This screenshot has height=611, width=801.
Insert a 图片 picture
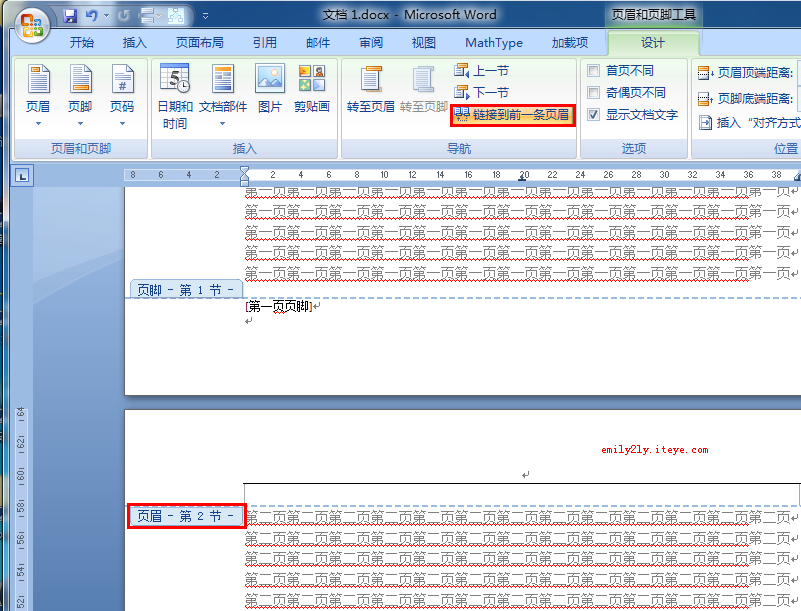point(270,89)
